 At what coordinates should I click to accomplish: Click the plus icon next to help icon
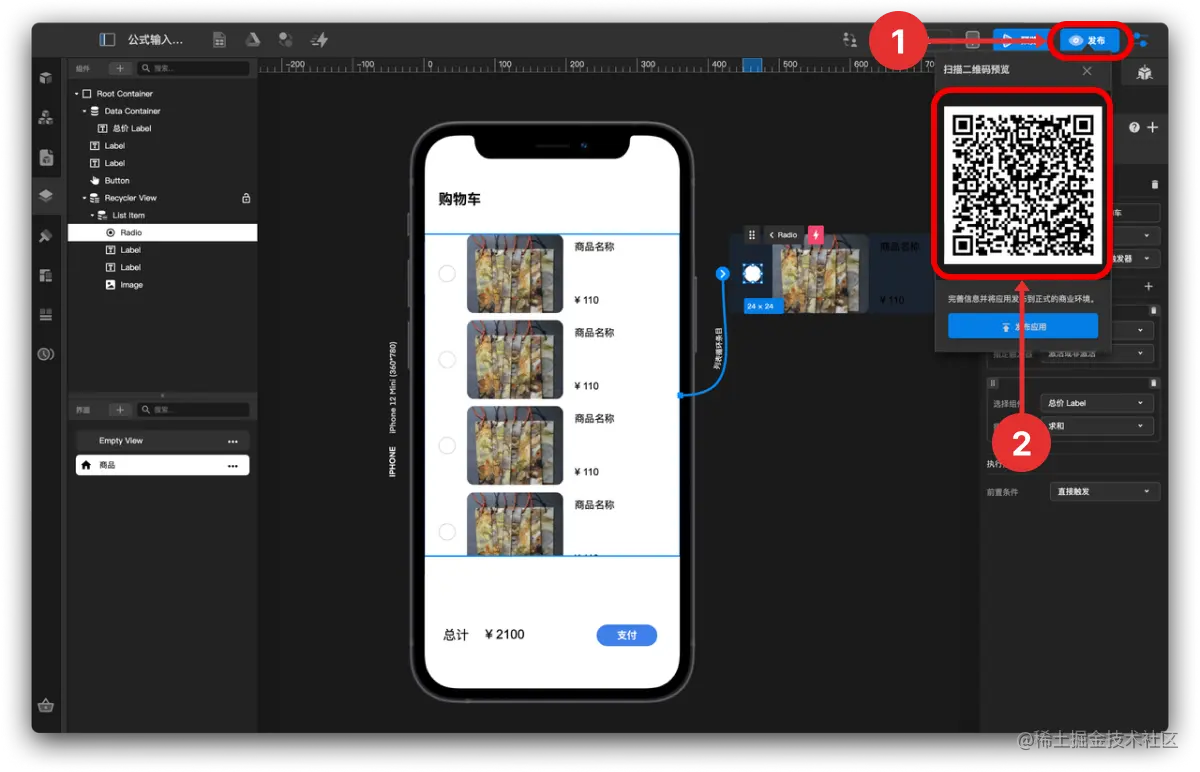[1152, 128]
